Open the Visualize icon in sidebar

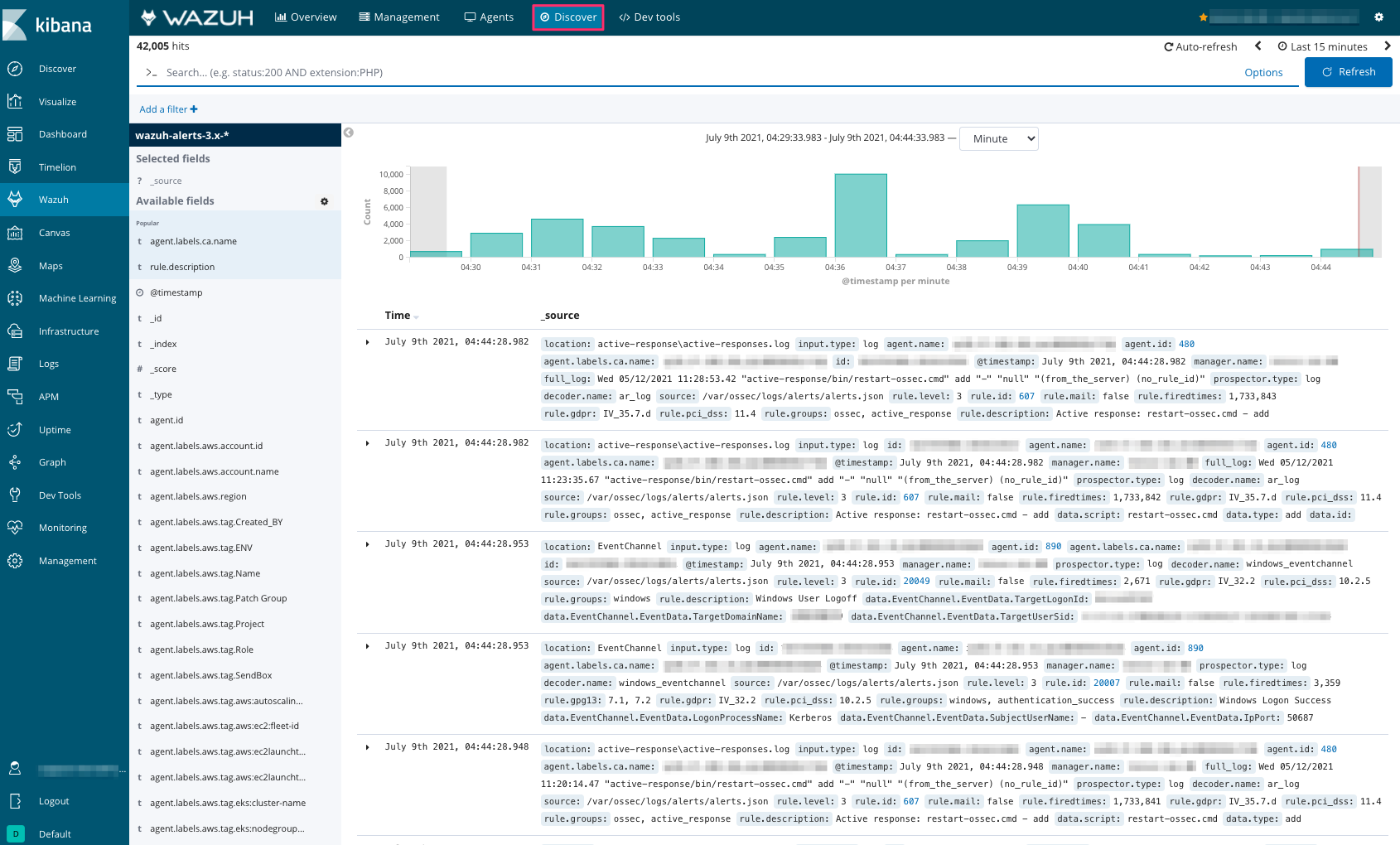15,102
